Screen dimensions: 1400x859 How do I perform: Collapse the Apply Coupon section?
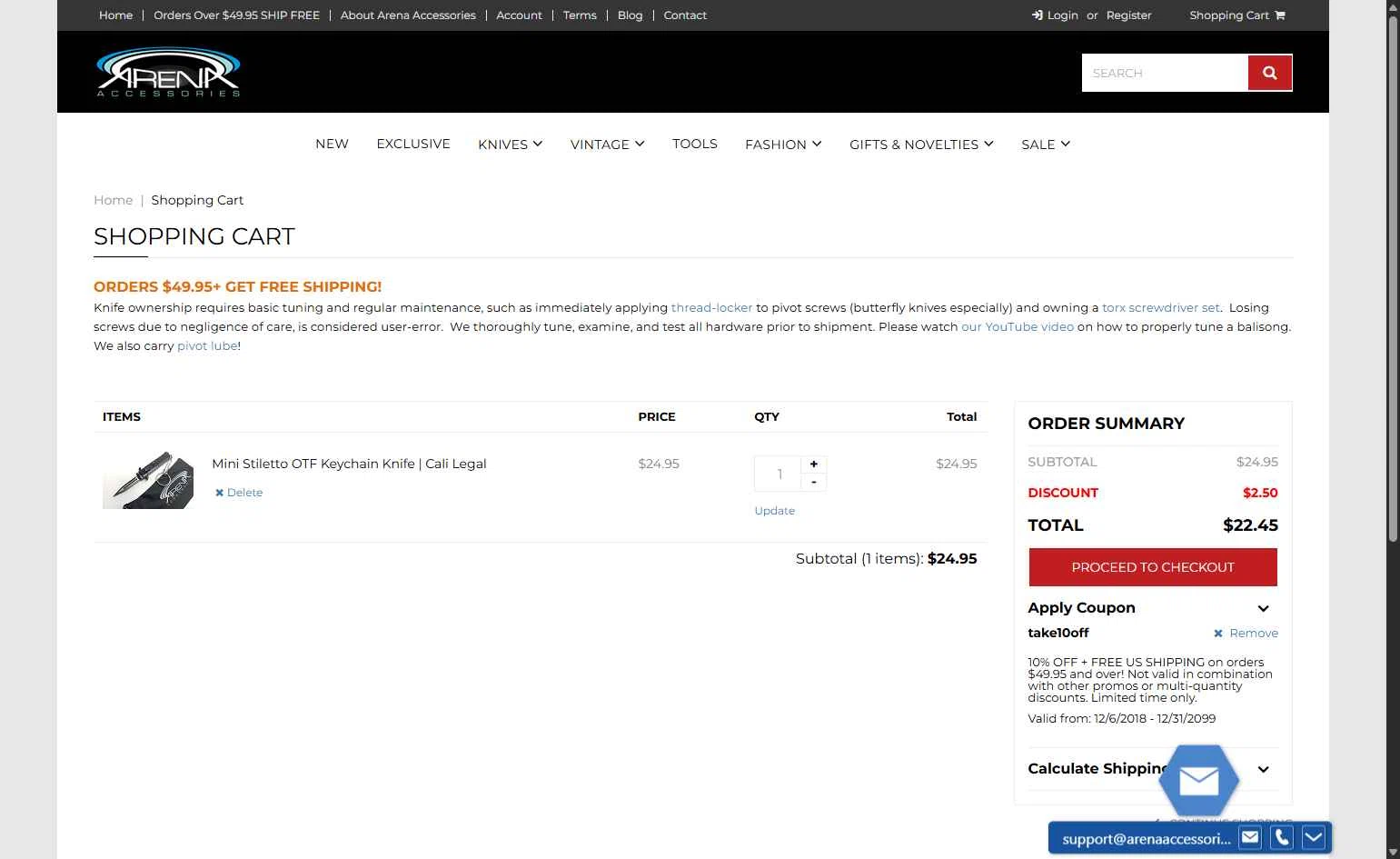[x=1263, y=608]
